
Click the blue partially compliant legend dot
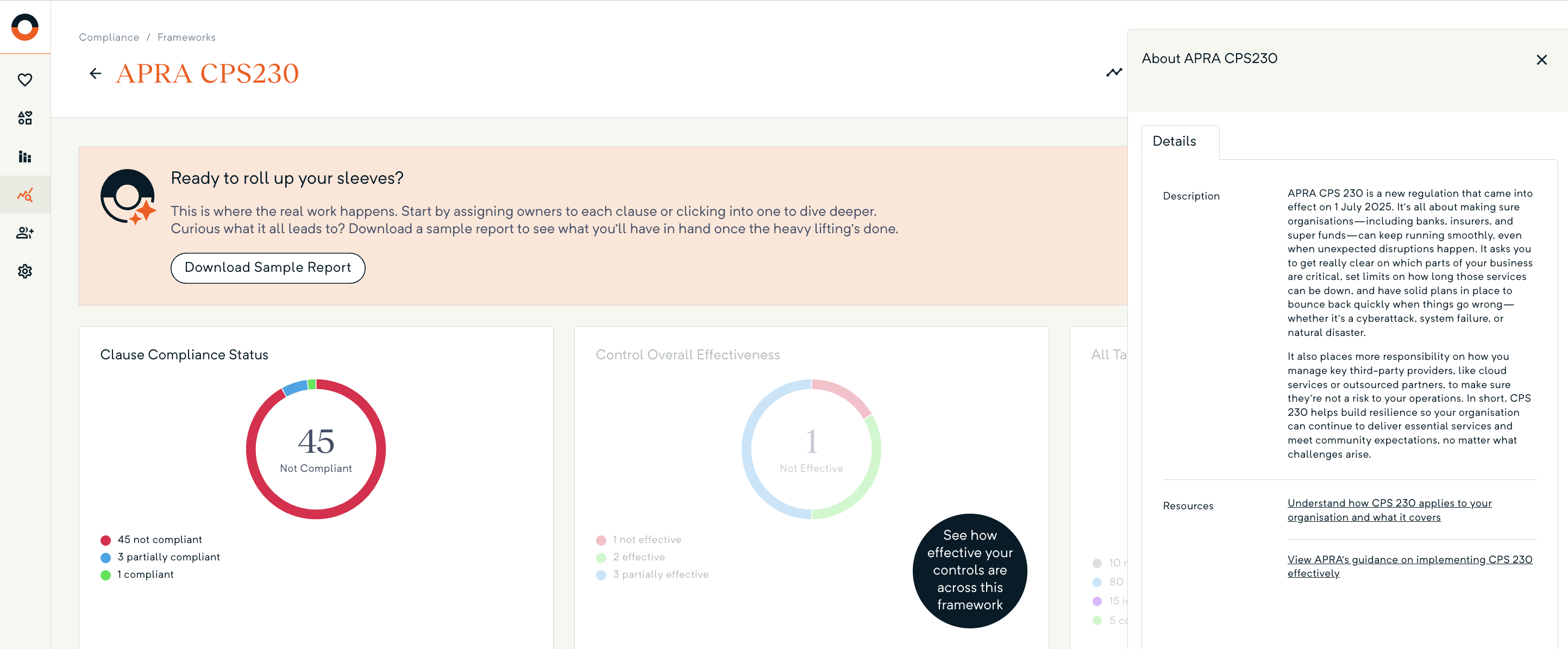pyautogui.click(x=105, y=558)
